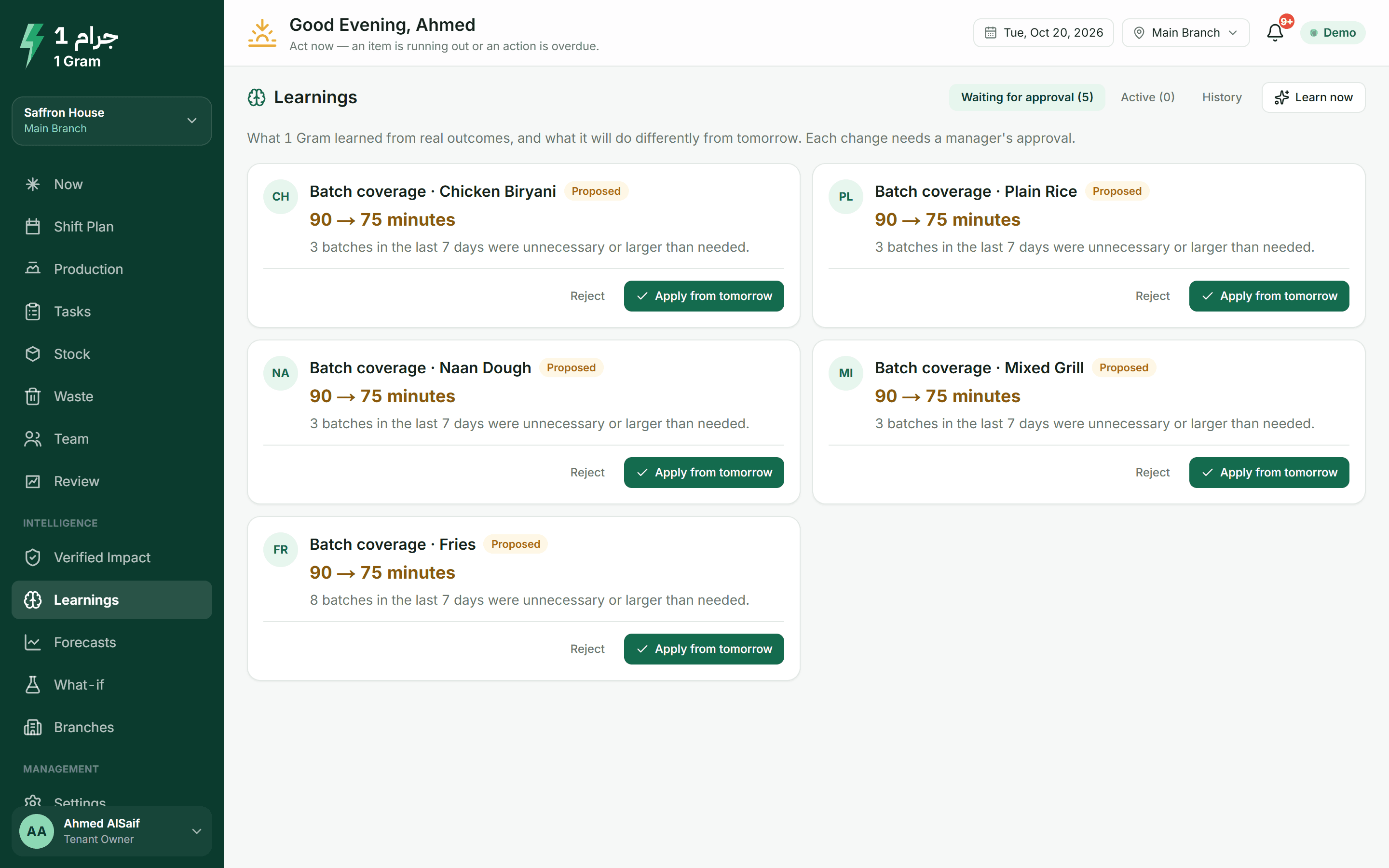Click the FR avatar on Fries card

pyautogui.click(x=281, y=549)
